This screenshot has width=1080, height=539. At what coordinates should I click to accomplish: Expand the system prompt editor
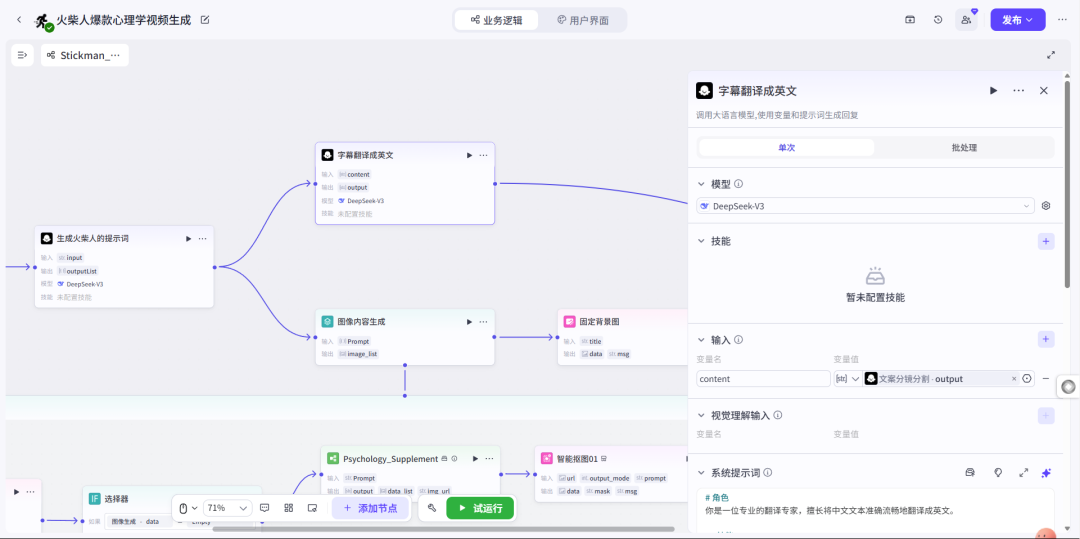tap(1023, 473)
